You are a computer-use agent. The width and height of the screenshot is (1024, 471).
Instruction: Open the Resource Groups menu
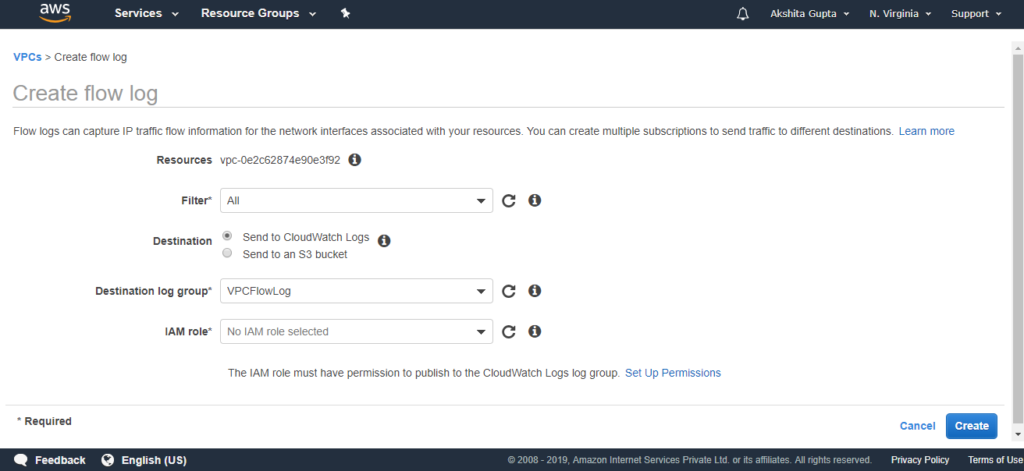click(x=259, y=13)
